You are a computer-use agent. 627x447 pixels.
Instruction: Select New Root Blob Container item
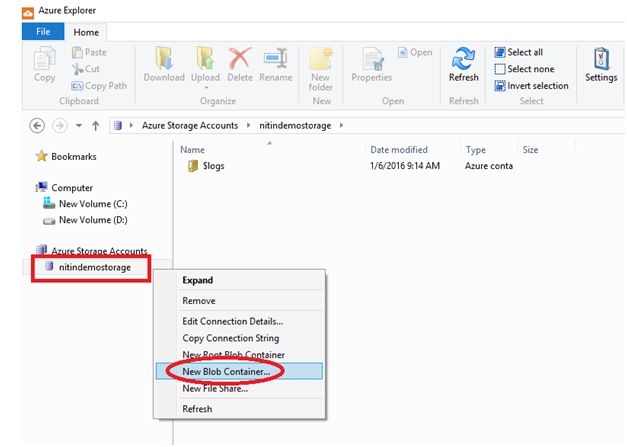tap(239, 355)
